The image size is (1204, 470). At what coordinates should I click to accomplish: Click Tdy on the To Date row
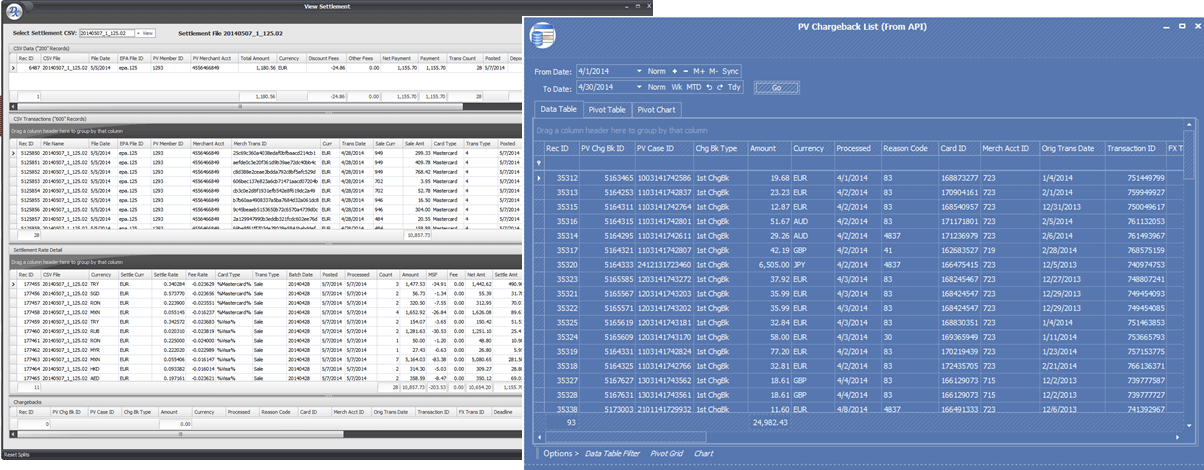tap(734, 88)
